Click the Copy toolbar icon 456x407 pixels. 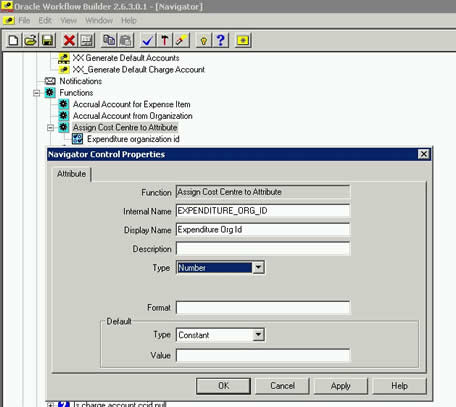(109, 40)
